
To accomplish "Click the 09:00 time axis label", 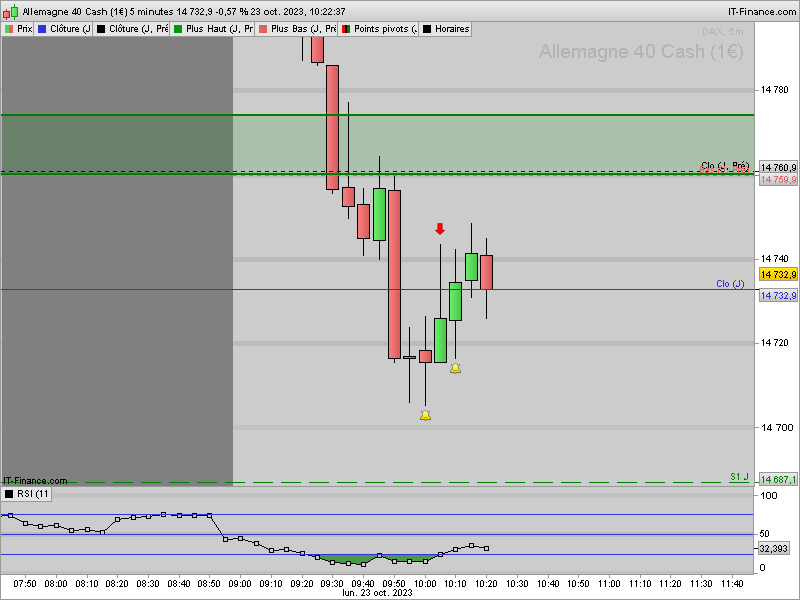I will [x=240, y=584].
